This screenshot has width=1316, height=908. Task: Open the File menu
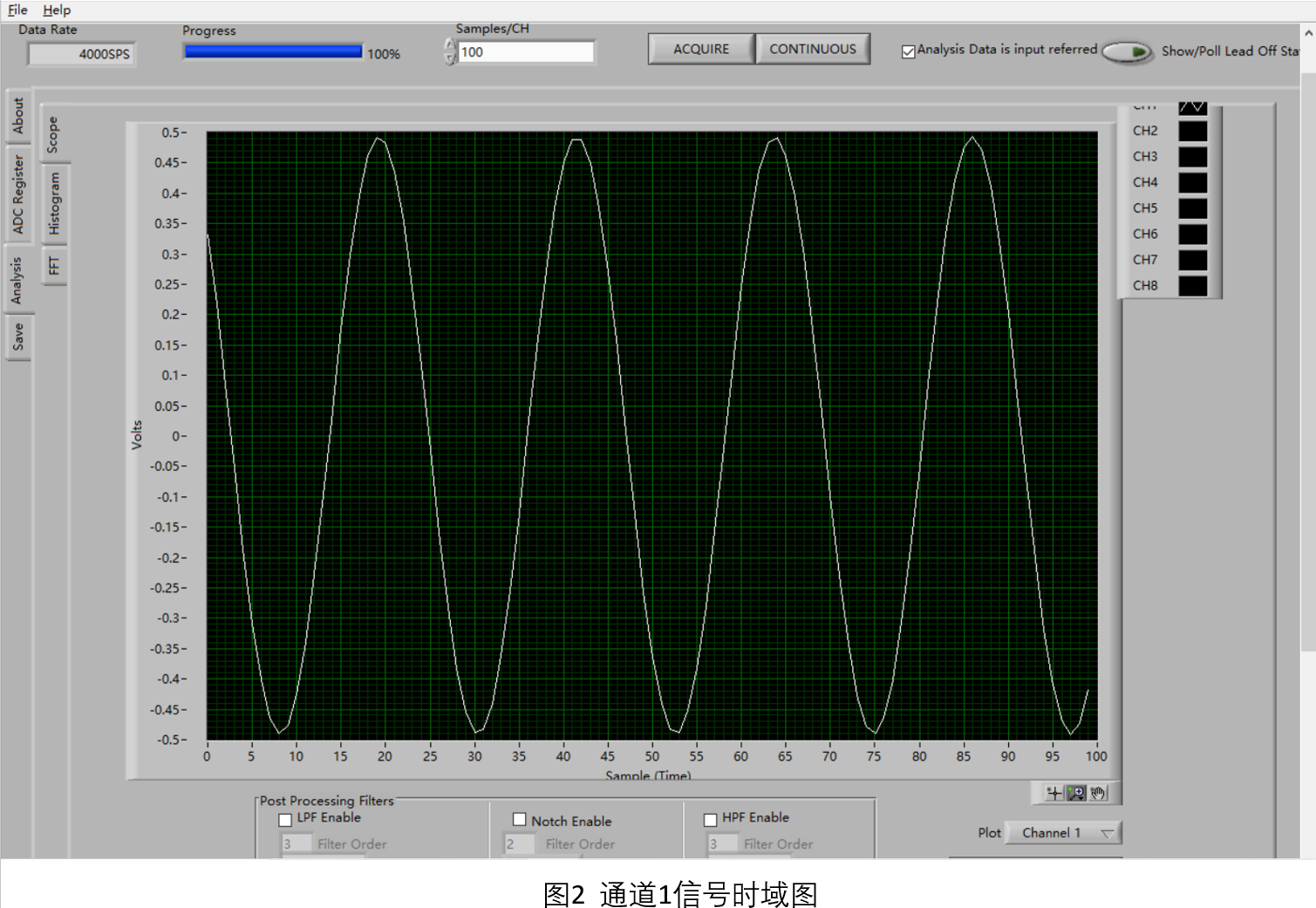click(x=17, y=10)
